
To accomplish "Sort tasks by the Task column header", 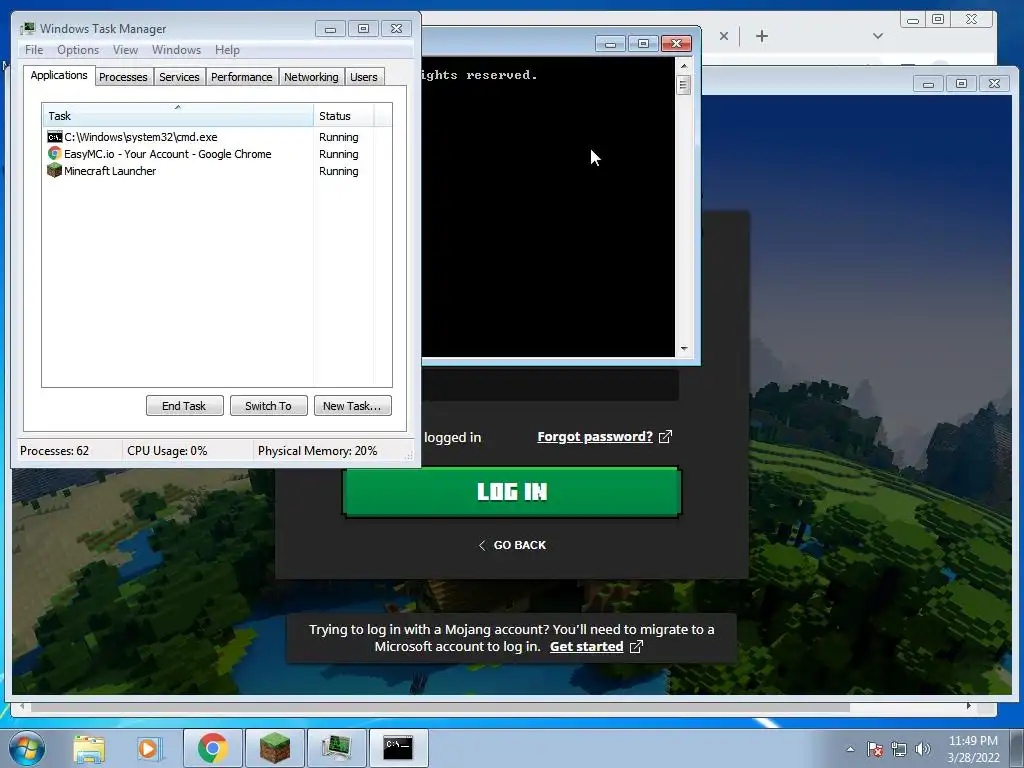I will pyautogui.click(x=178, y=116).
